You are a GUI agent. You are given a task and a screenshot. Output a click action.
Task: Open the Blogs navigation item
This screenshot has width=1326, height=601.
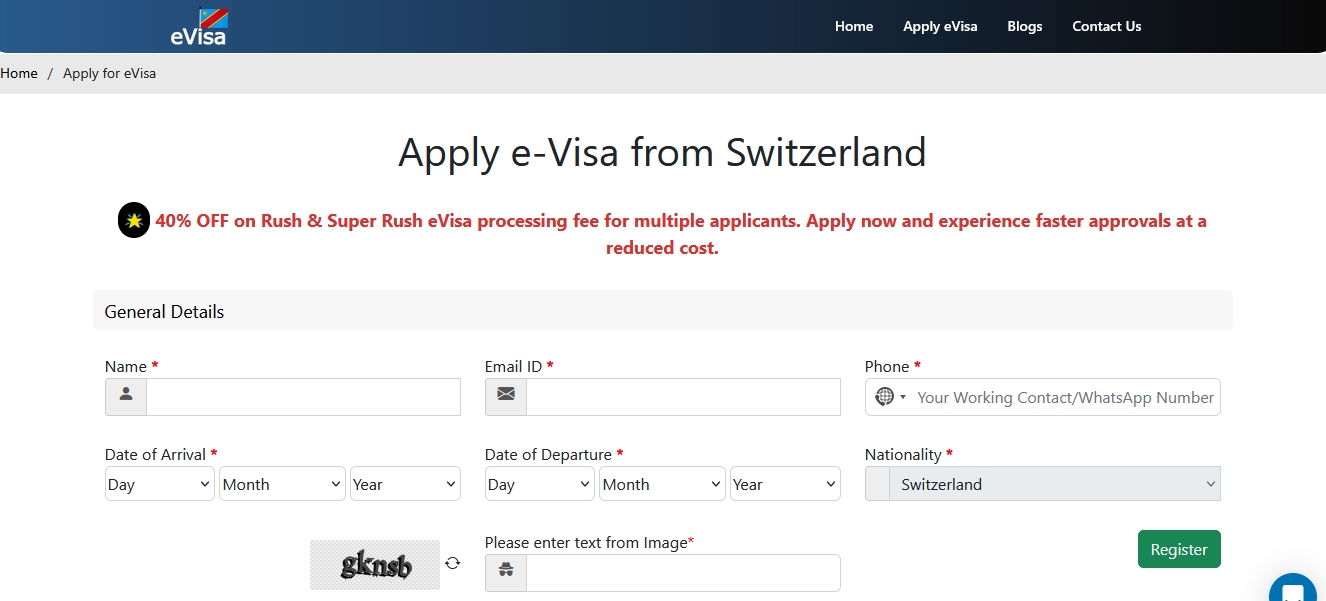point(1025,26)
